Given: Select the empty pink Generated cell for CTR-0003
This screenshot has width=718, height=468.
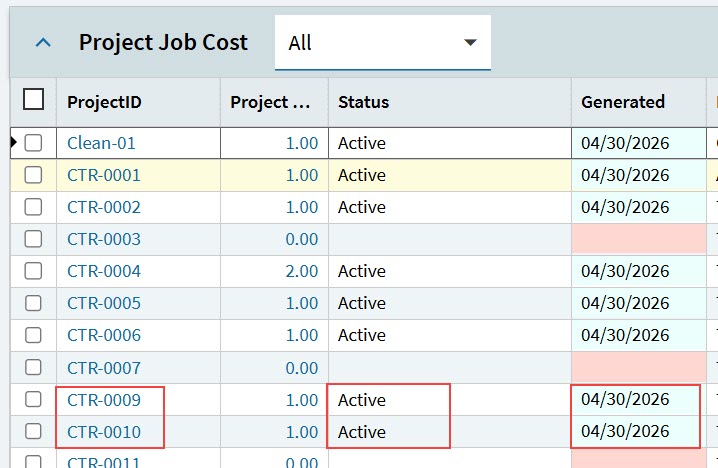Looking at the screenshot, I should (x=639, y=239).
